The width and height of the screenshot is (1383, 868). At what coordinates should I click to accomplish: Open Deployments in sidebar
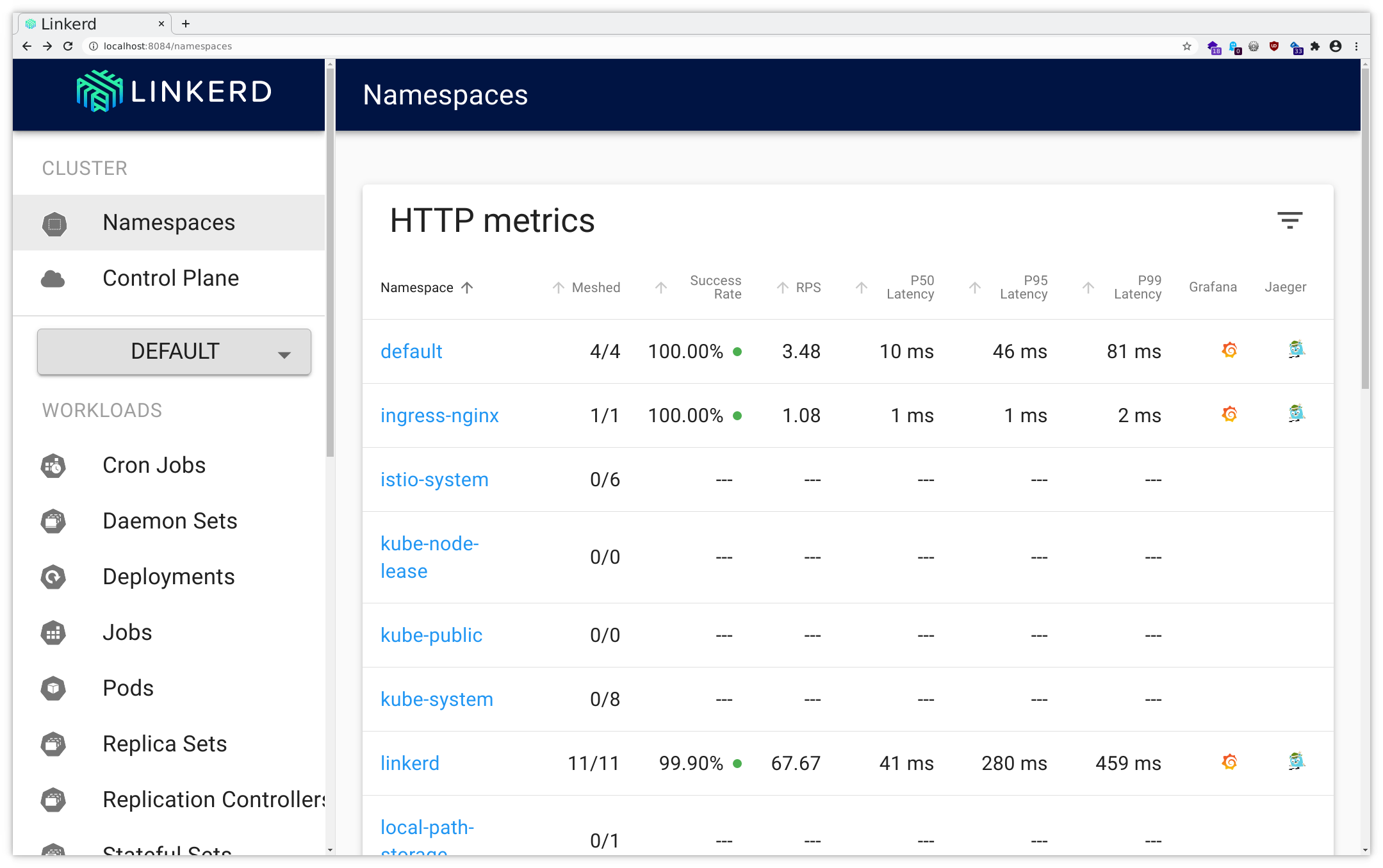point(168,577)
